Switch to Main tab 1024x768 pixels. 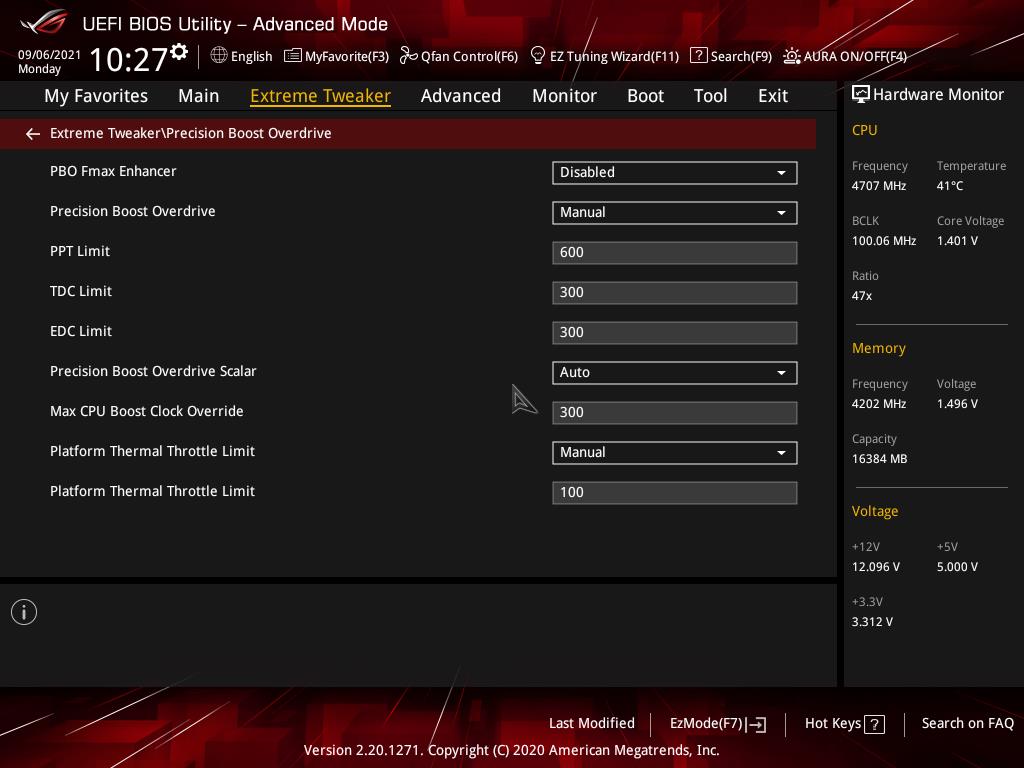pos(199,96)
